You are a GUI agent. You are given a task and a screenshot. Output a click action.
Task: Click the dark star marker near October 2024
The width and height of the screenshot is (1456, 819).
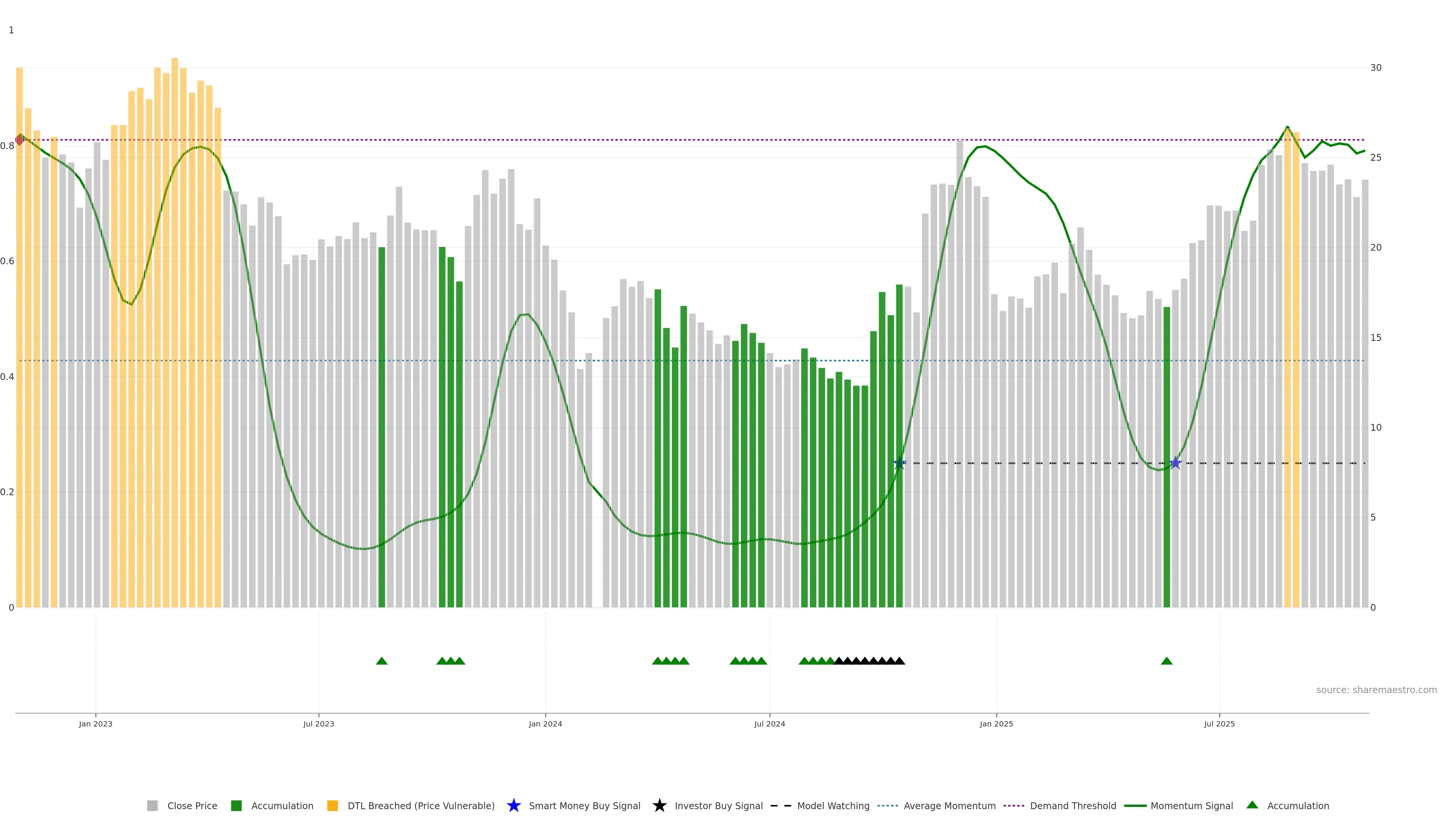(899, 463)
